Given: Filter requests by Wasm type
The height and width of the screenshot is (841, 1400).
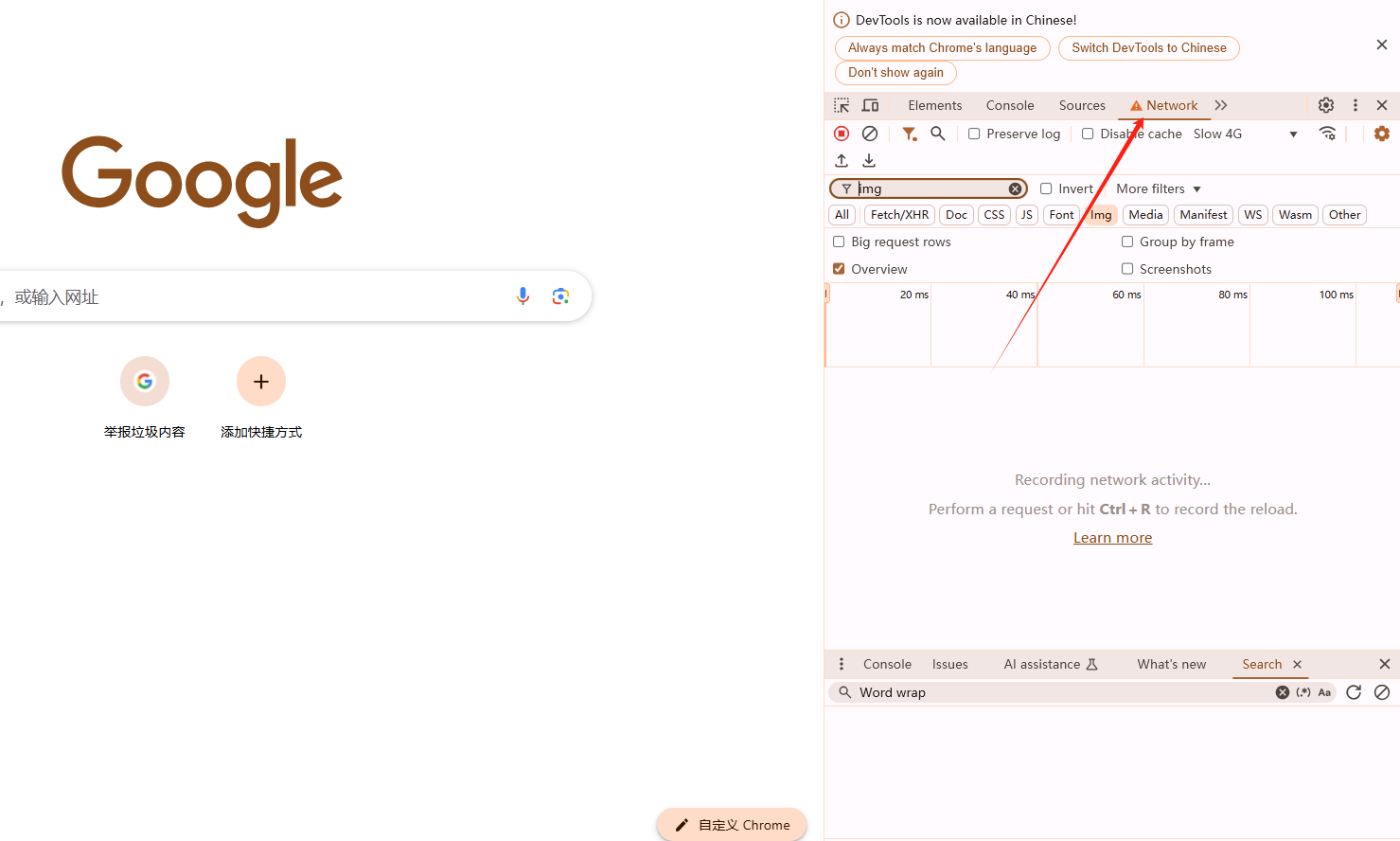Looking at the screenshot, I should point(1295,215).
